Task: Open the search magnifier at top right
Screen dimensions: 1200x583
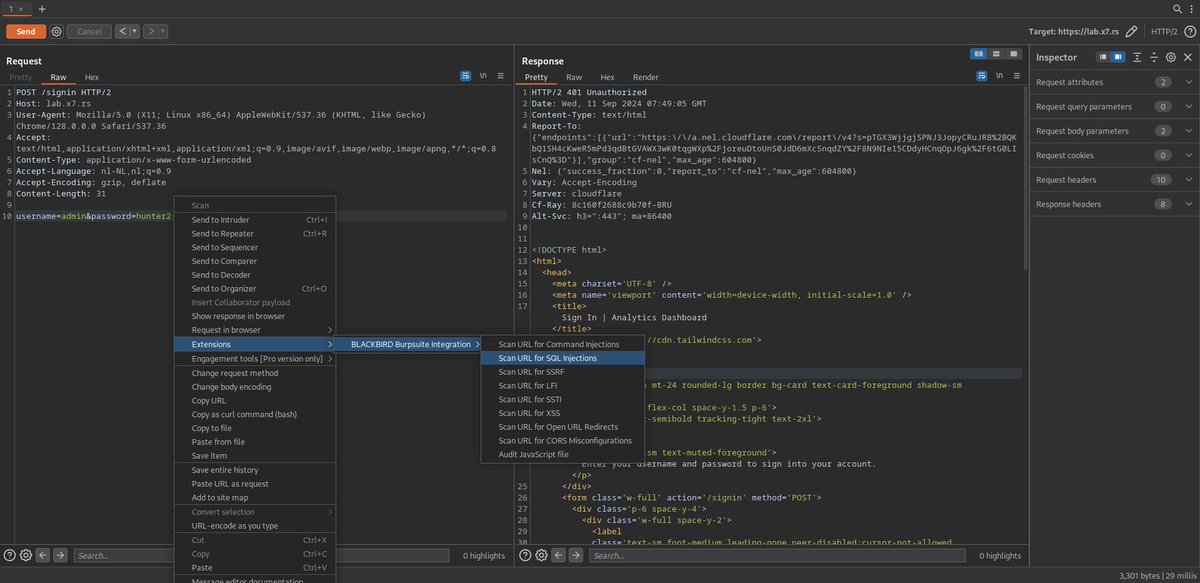Action: [1177, 8]
